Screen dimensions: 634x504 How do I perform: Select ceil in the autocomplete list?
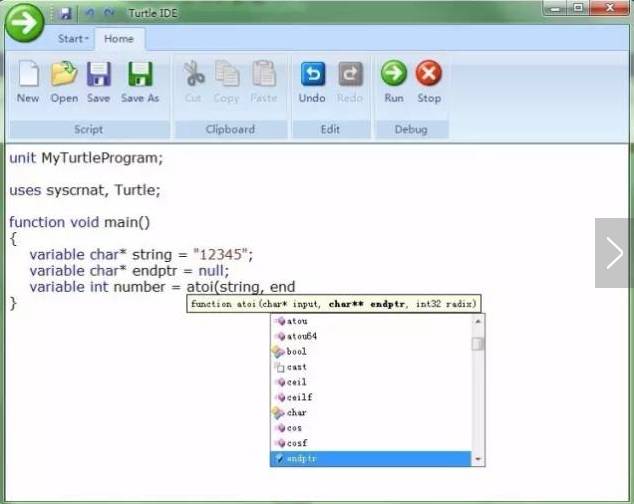click(x=371, y=382)
